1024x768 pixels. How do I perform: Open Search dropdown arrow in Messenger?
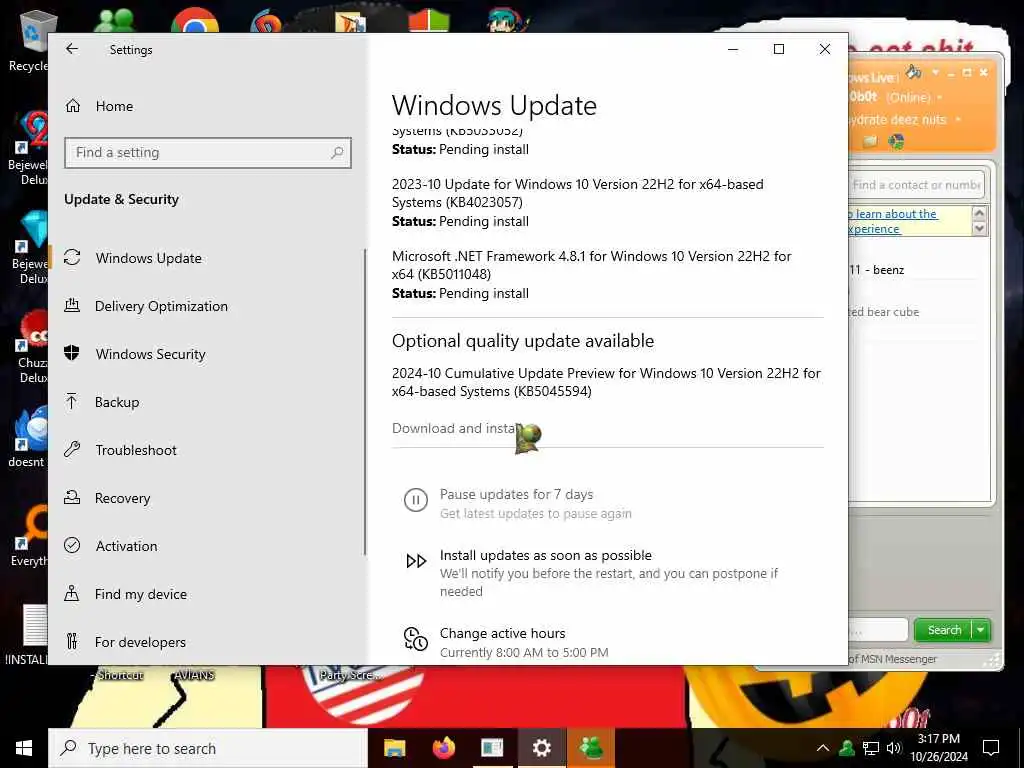pyautogui.click(x=981, y=630)
